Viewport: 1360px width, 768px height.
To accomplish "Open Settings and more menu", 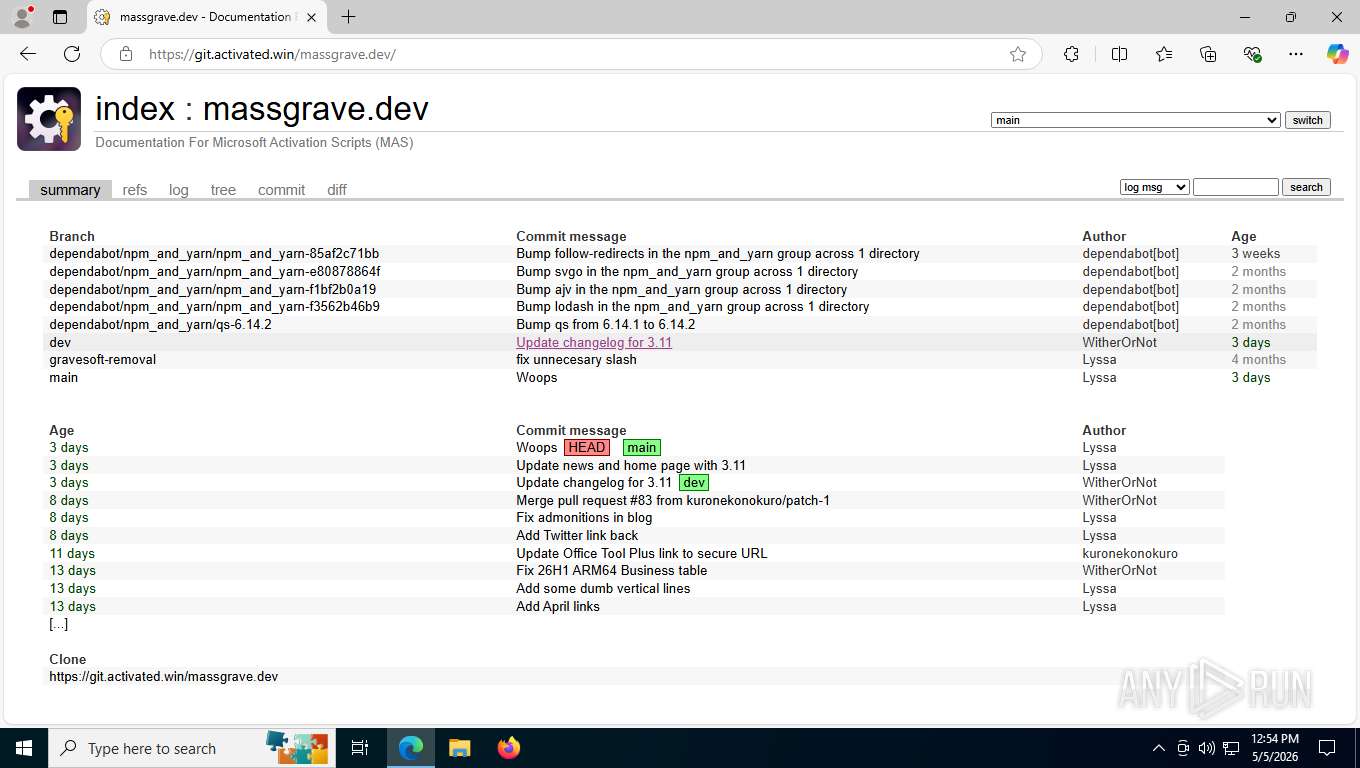I will (x=1296, y=54).
